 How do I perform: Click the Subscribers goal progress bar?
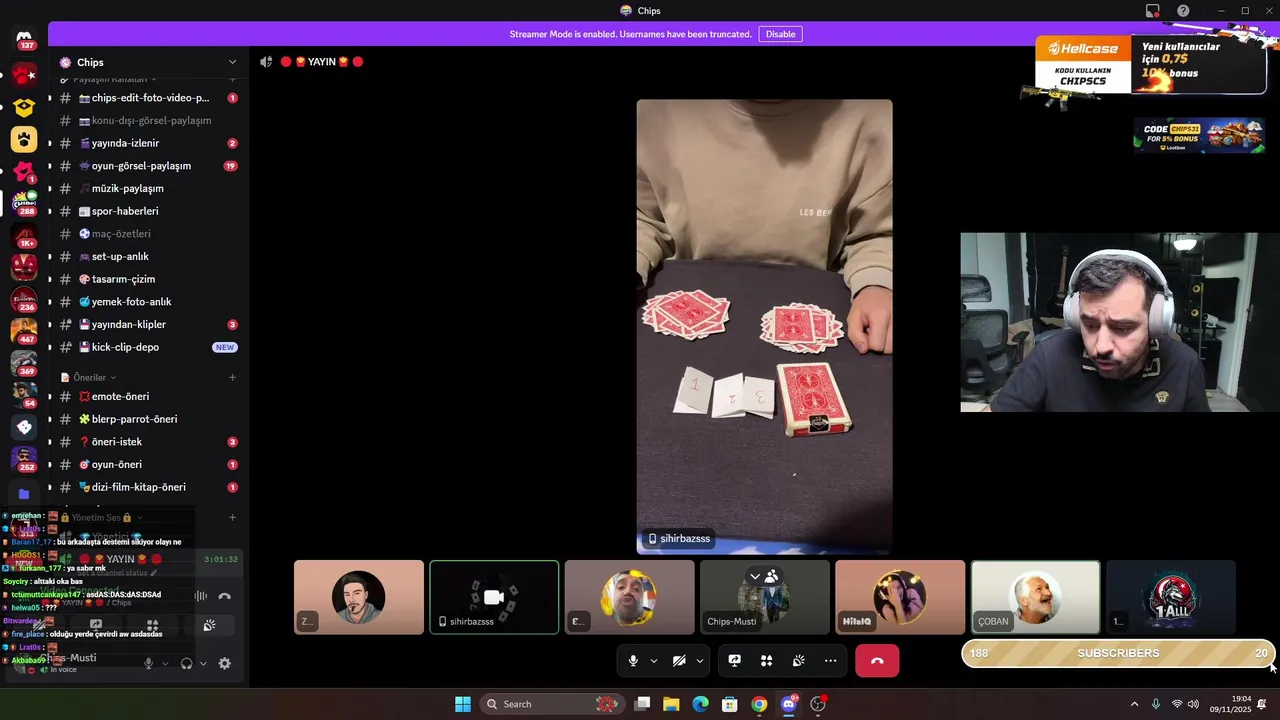(1118, 653)
